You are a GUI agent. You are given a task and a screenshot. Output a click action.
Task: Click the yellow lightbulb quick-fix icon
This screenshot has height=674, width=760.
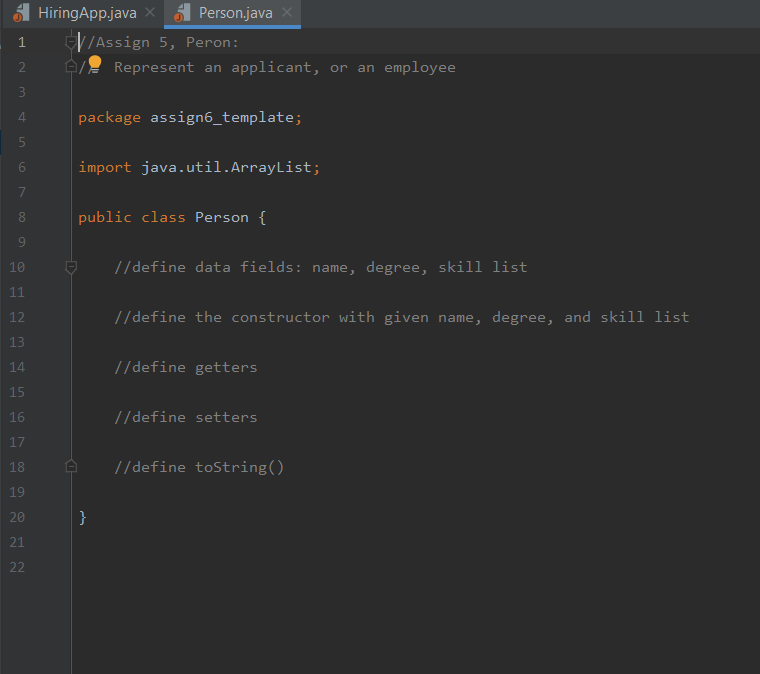(x=95, y=64)
